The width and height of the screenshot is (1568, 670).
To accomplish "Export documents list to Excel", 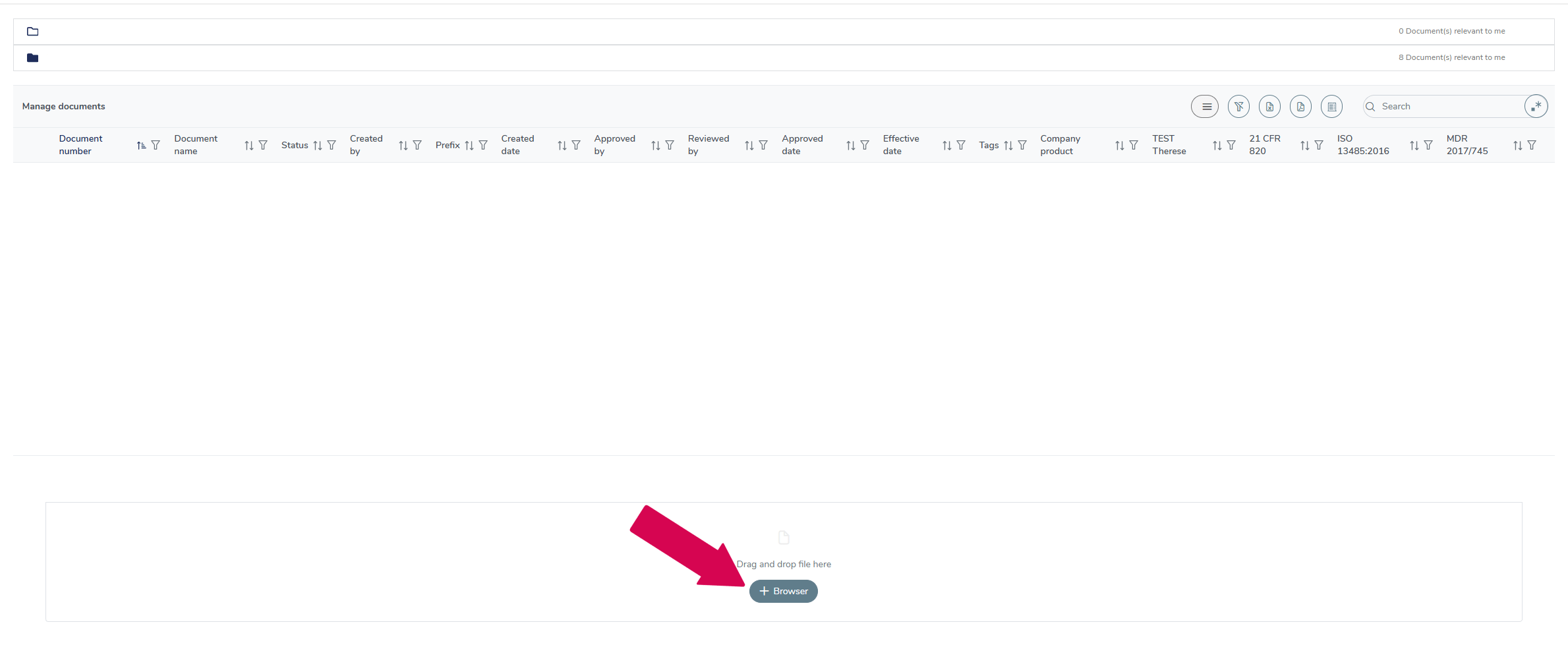I will (1269, 106).
